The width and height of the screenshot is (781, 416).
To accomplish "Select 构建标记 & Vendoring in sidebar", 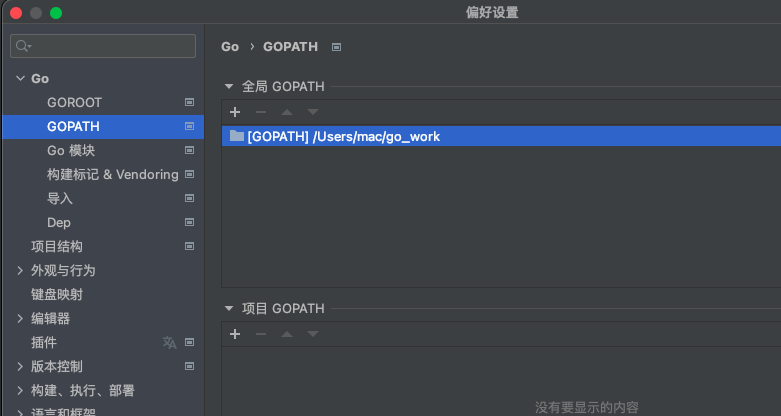I will [112, 174].
